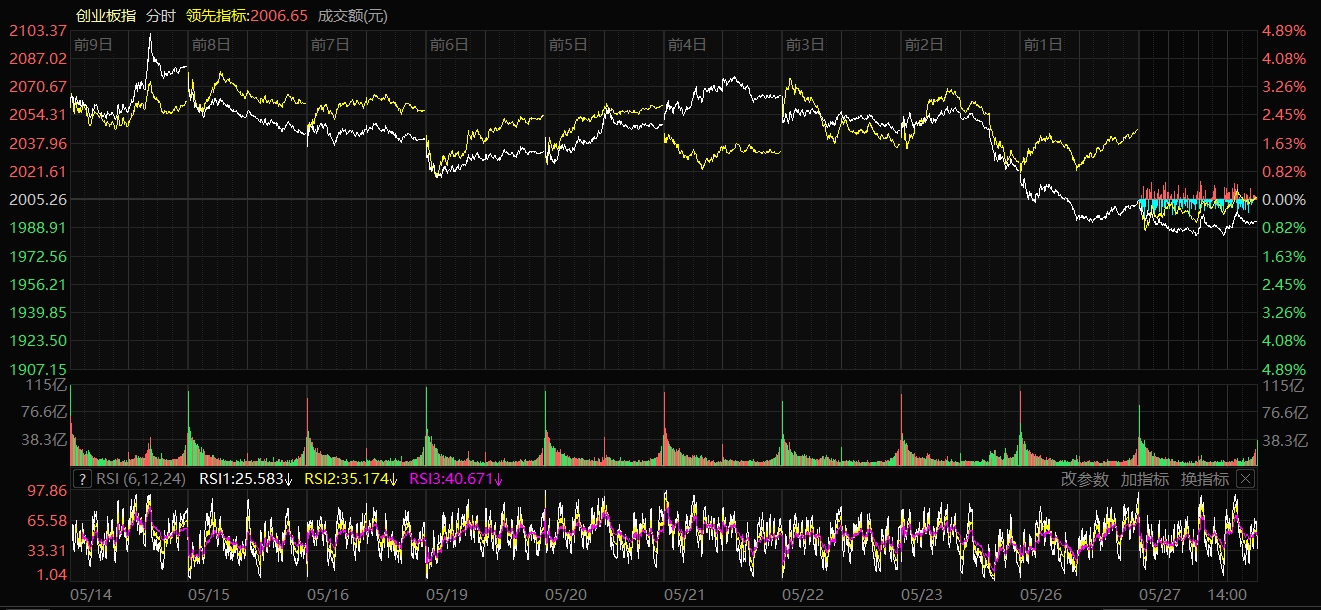Click the 05/21 date on the time axis
Screen dimensions: 1321x610
point(685,595)
